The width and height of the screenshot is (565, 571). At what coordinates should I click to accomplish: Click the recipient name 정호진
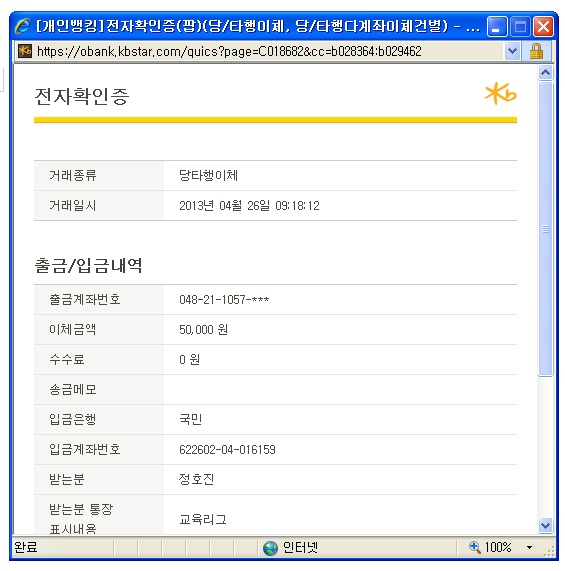(196, 479)
